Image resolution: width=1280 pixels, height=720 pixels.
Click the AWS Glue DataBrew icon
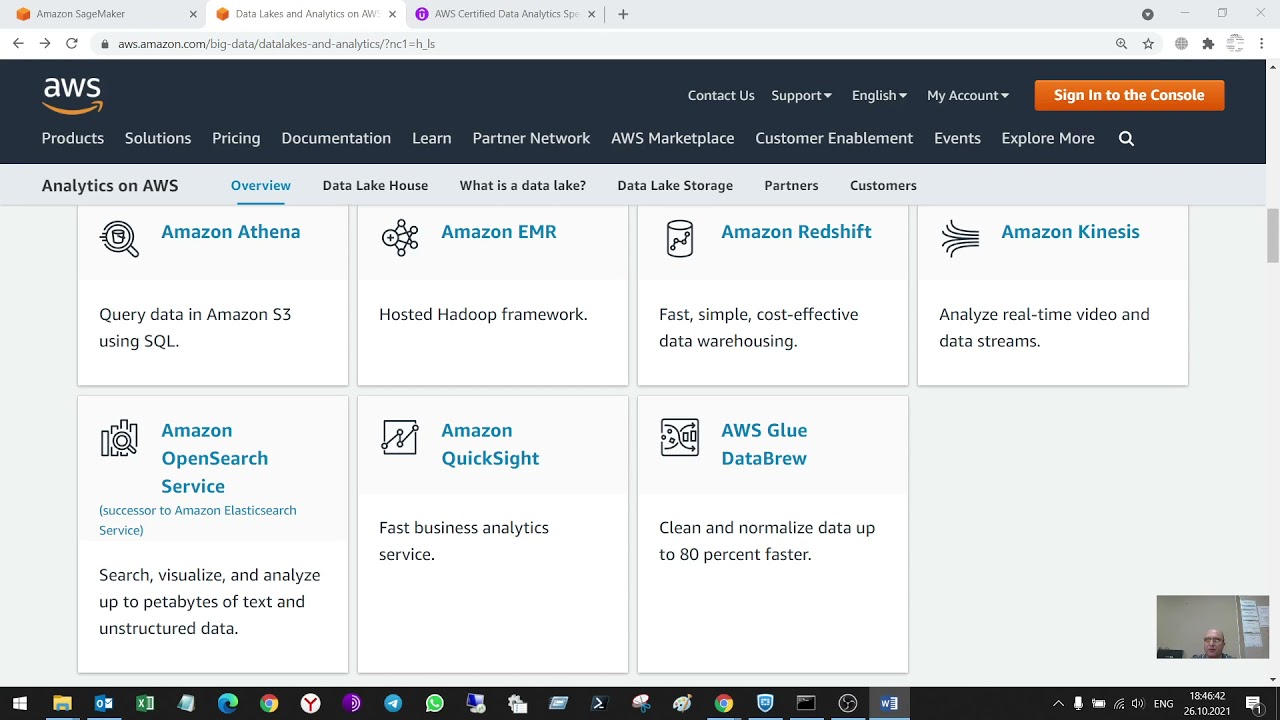pos(680,437)
